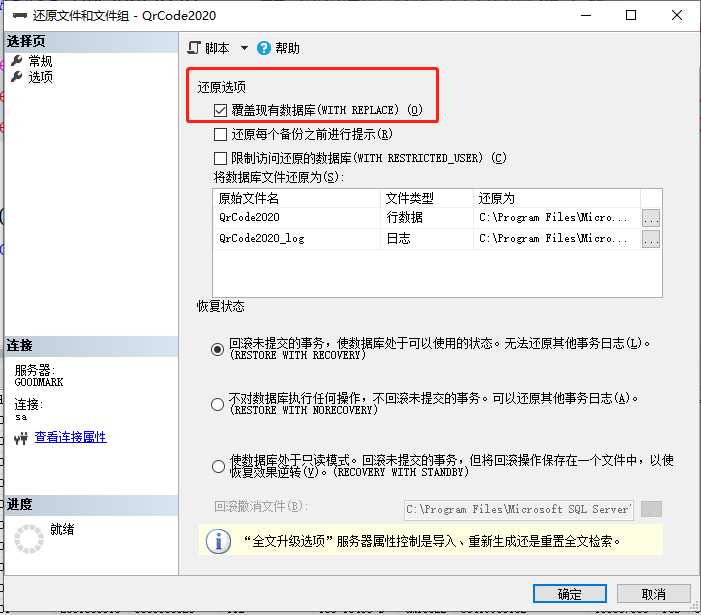Screen dimensions: 701x615
Task: Click the wrench icon beside 常规
Action: (17, 60)
